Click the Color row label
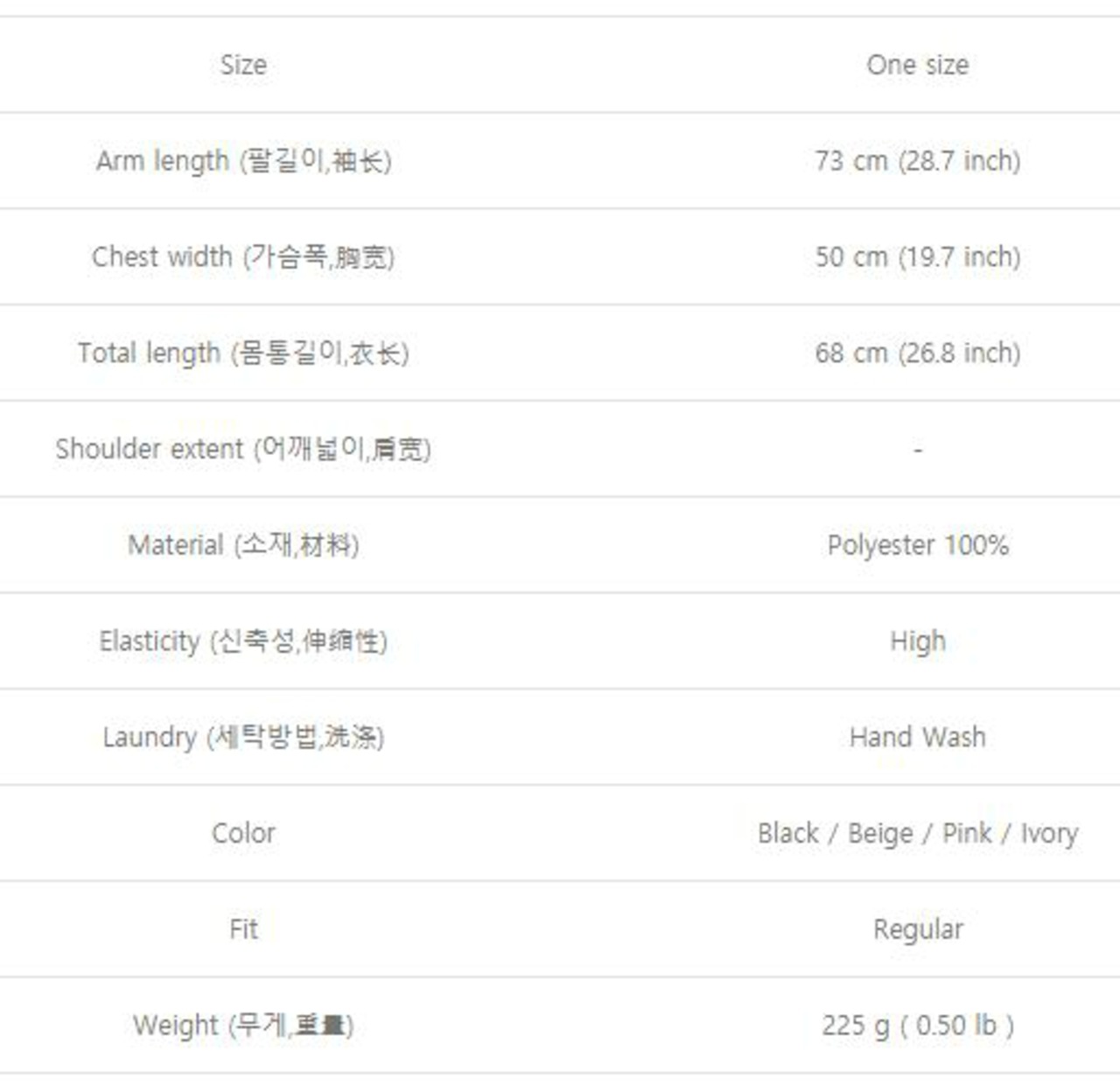The height and width of the screenshot is (1085, 1120). 243,833
